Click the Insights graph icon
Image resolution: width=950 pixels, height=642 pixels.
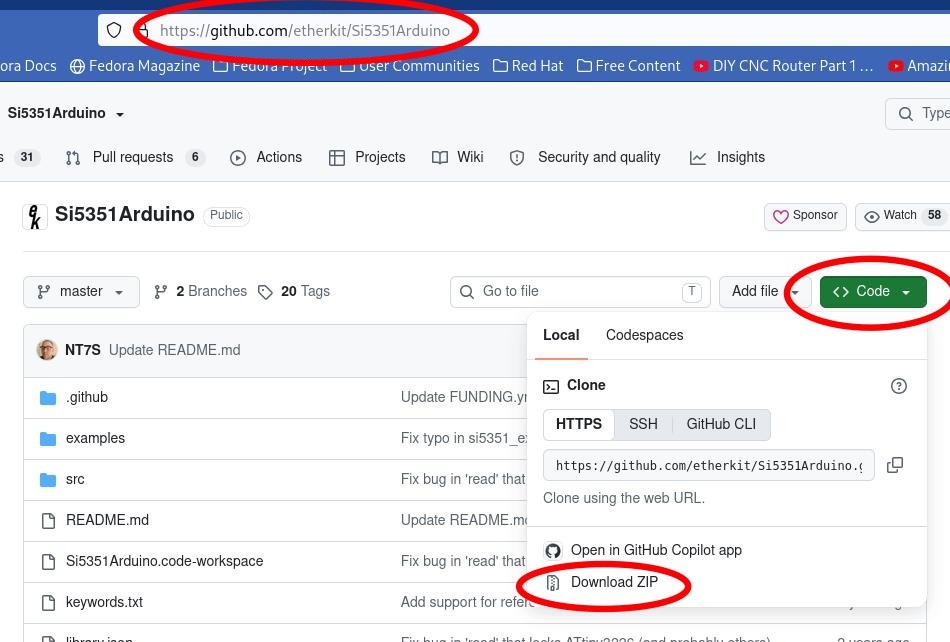pos(698,158)
